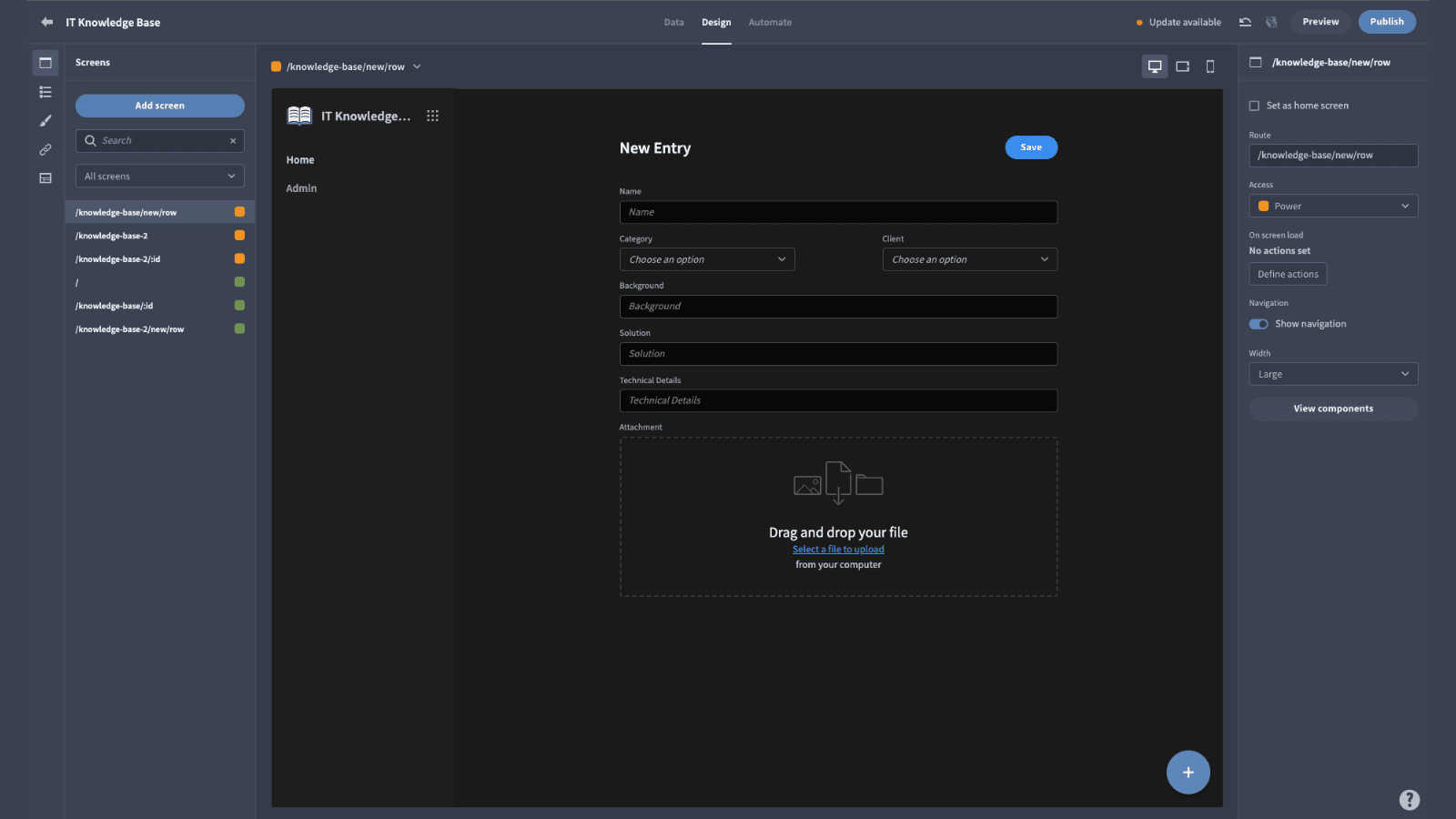Click the back arrow beside IT Knowledge Base

[x=46, y=22]
